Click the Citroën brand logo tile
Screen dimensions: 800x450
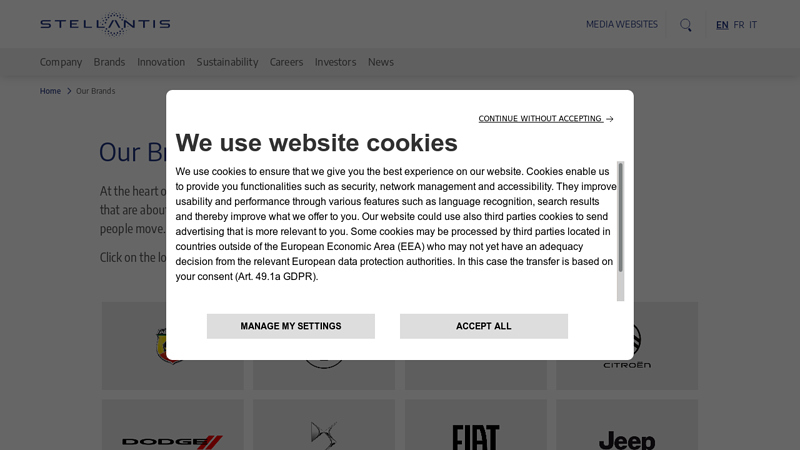click(627, 346)
